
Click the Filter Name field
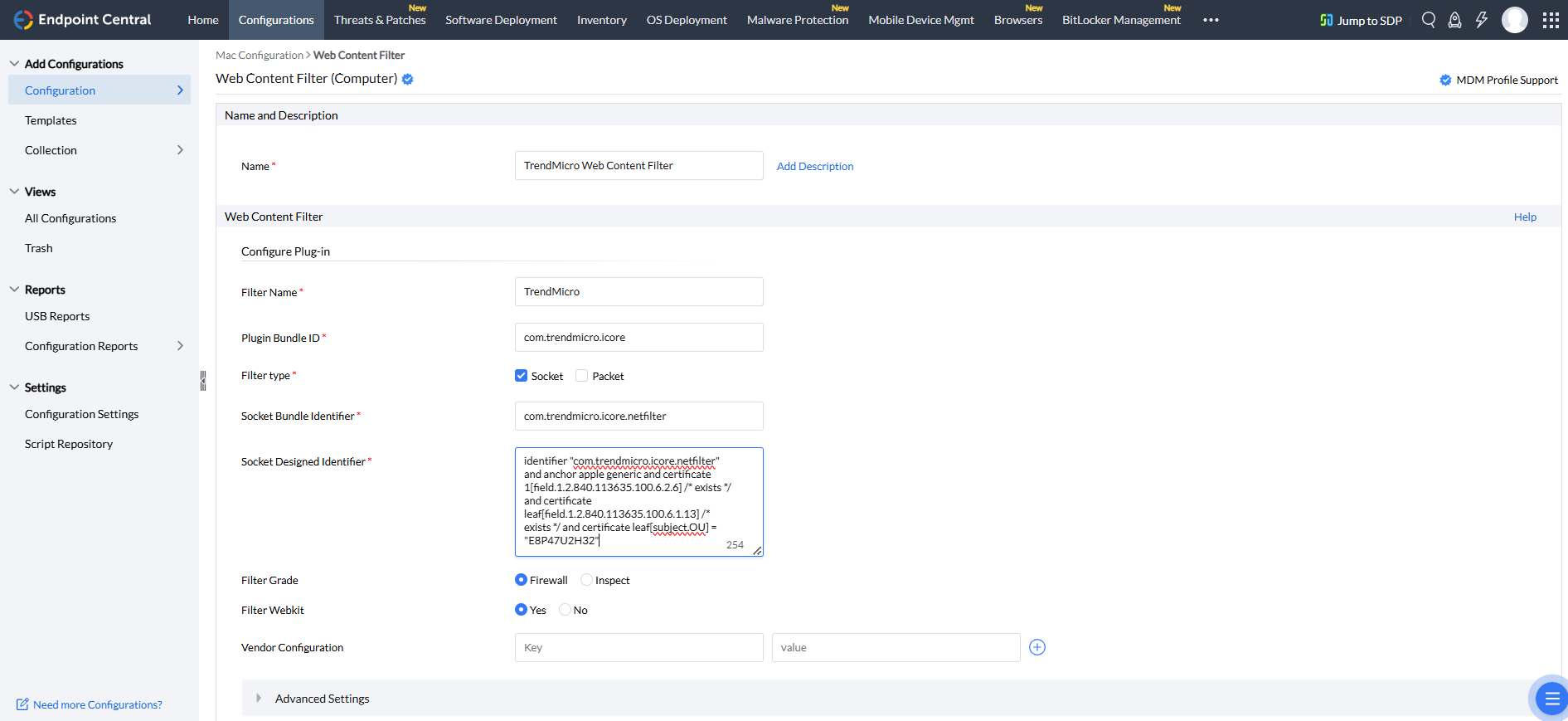pyautogui.click(x=639, y=292)
